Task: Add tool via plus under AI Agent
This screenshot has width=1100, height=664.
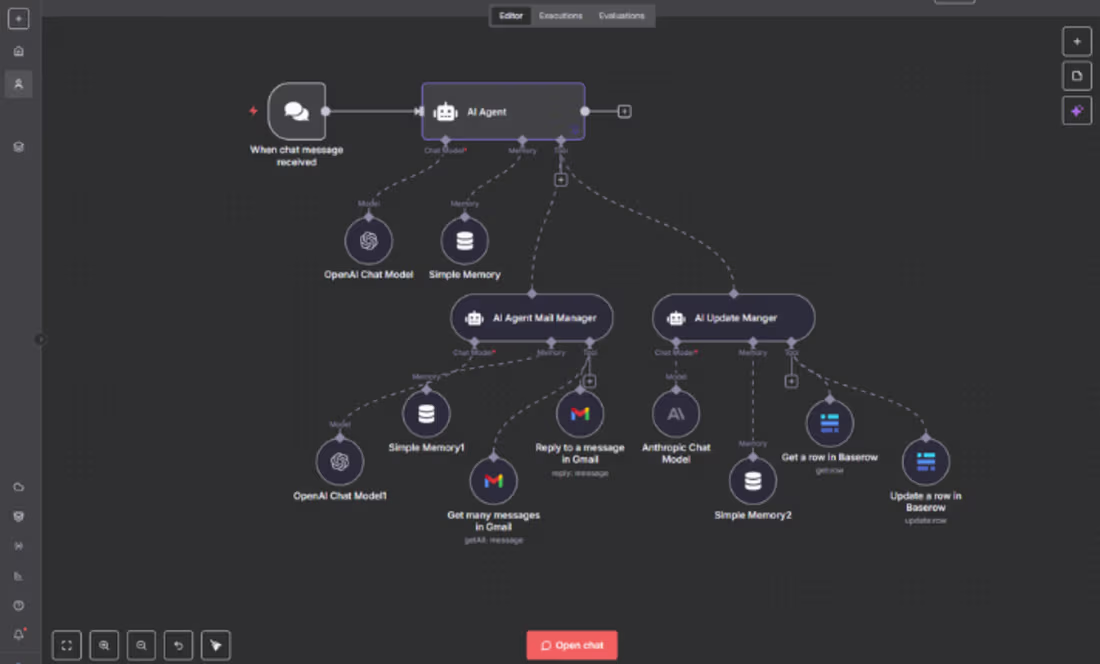Action: [x=561, y=180]
